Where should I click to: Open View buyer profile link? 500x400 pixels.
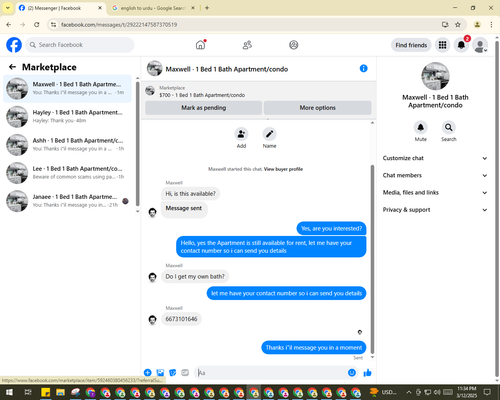pyautogui.click(x=283, y=169)
